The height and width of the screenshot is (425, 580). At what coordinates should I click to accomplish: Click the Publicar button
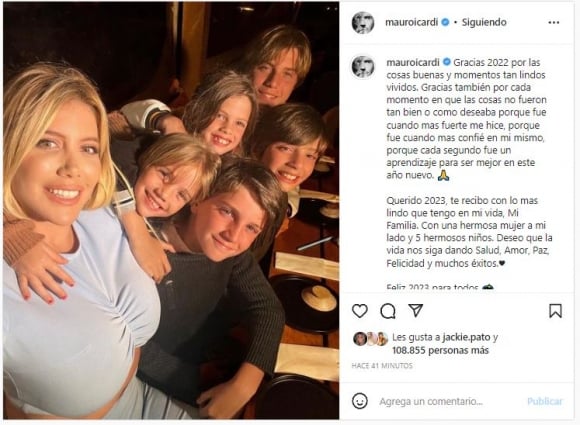click(x=545, y=401)
